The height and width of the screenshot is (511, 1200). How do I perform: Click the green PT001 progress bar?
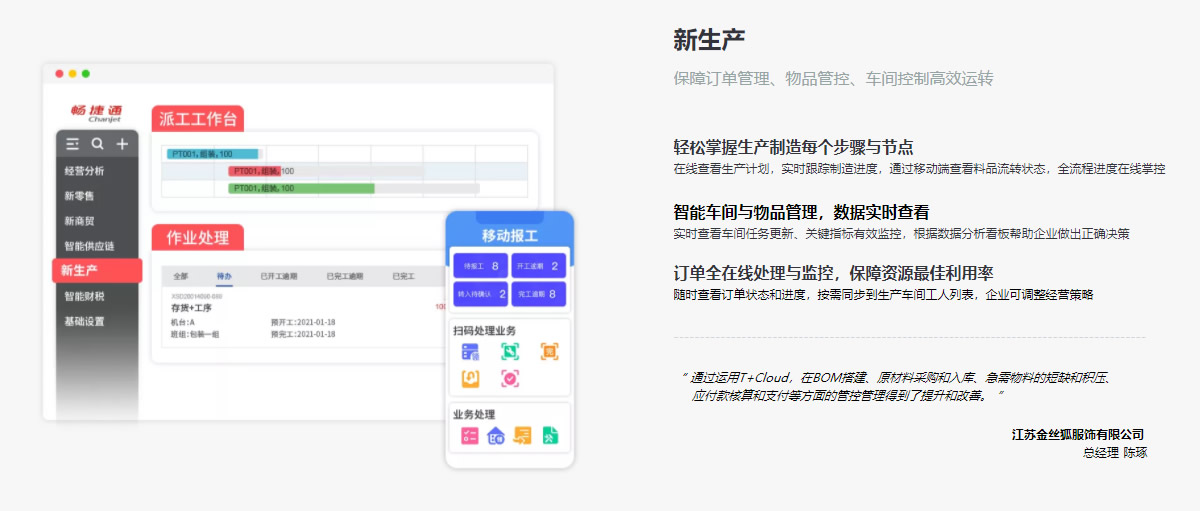point(301,187)
